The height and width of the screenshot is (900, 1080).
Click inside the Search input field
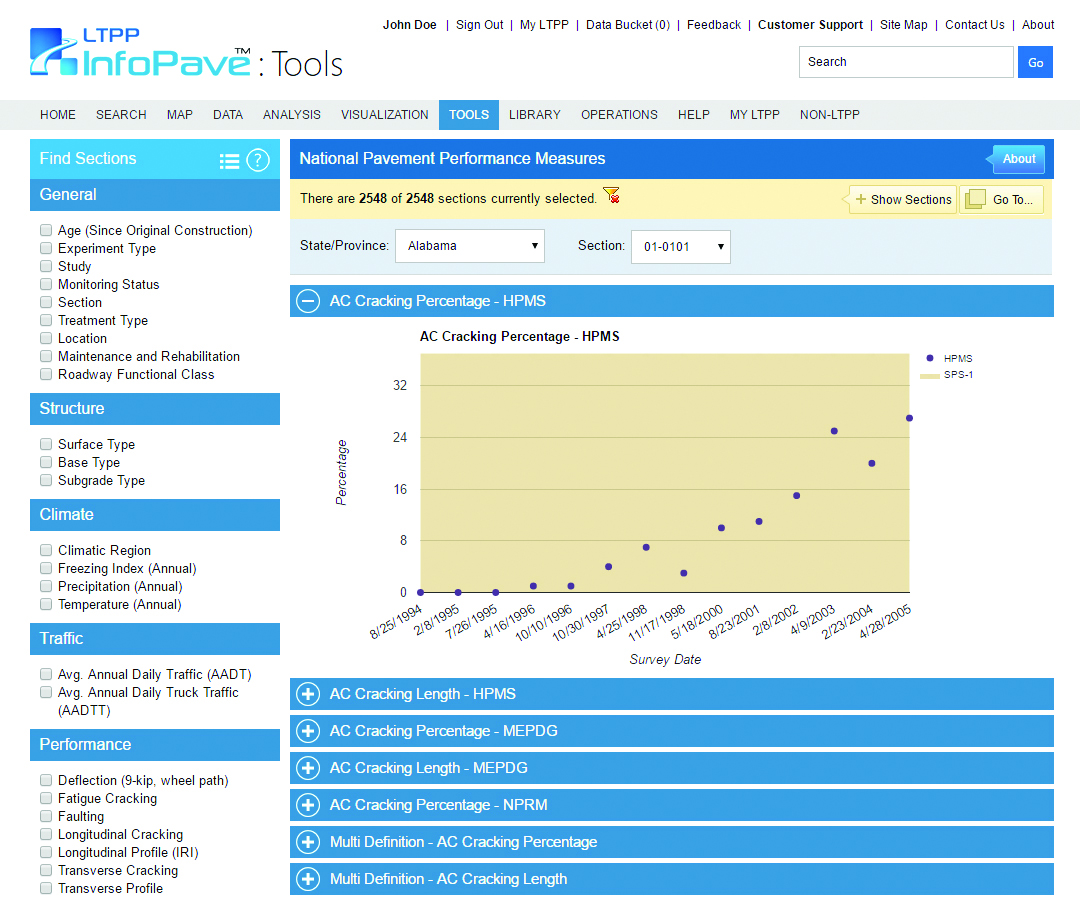tap(906, 62)
